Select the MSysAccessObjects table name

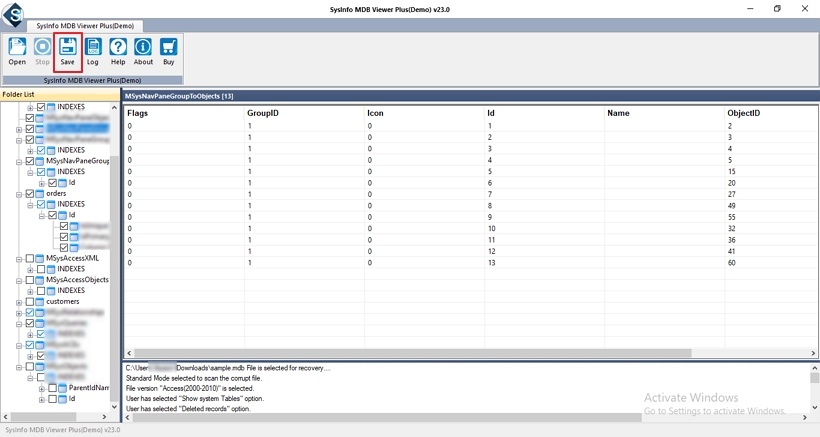click(77, 280)
